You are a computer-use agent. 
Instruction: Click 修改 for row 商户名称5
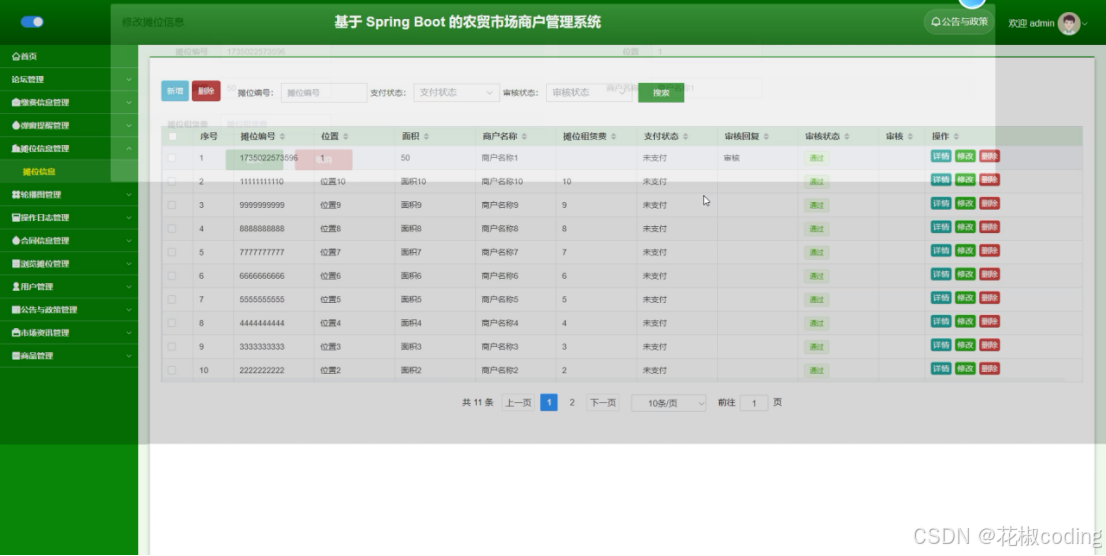click(x=966, y=298)
